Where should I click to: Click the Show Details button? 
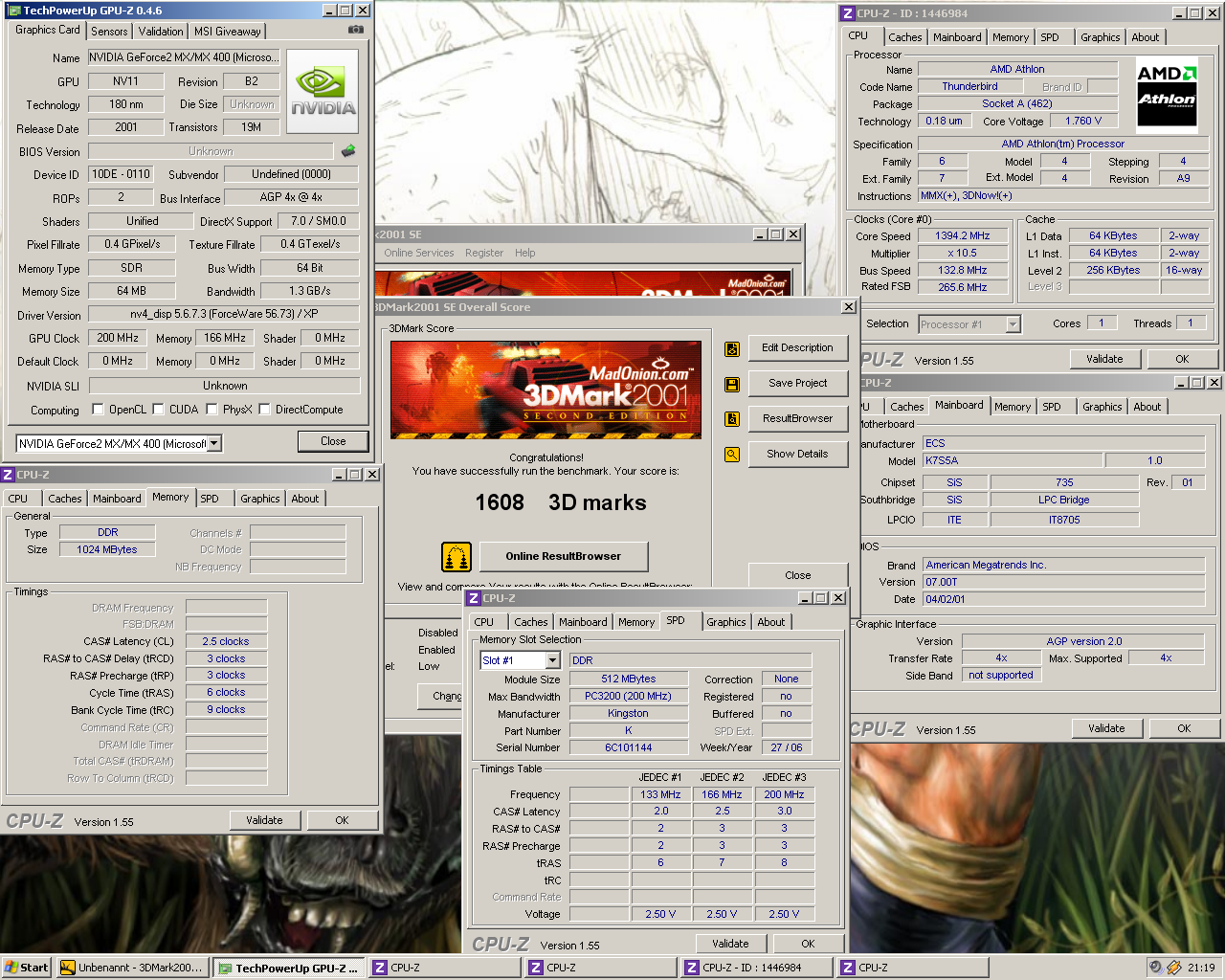click(797, 454)
